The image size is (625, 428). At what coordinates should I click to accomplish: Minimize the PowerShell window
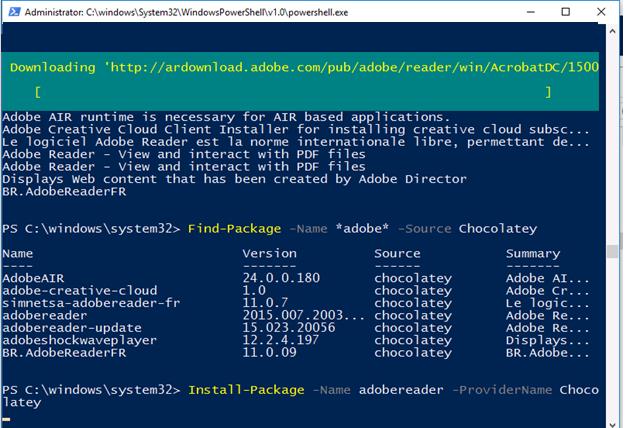pyautogui.click(x=531, y=12)
